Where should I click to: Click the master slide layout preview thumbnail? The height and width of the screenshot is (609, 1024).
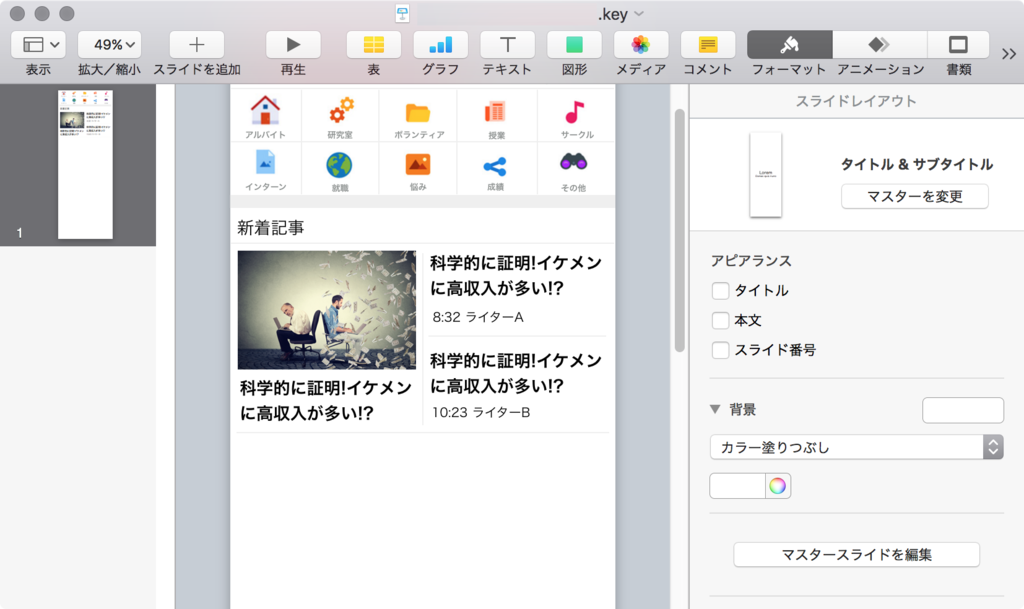[765, 174]
